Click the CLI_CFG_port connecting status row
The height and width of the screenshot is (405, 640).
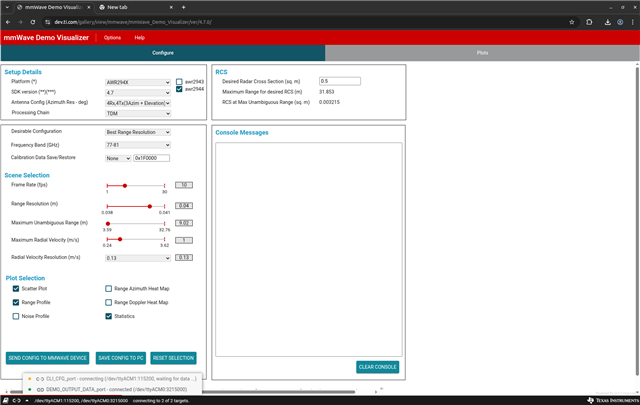[112, 379]
